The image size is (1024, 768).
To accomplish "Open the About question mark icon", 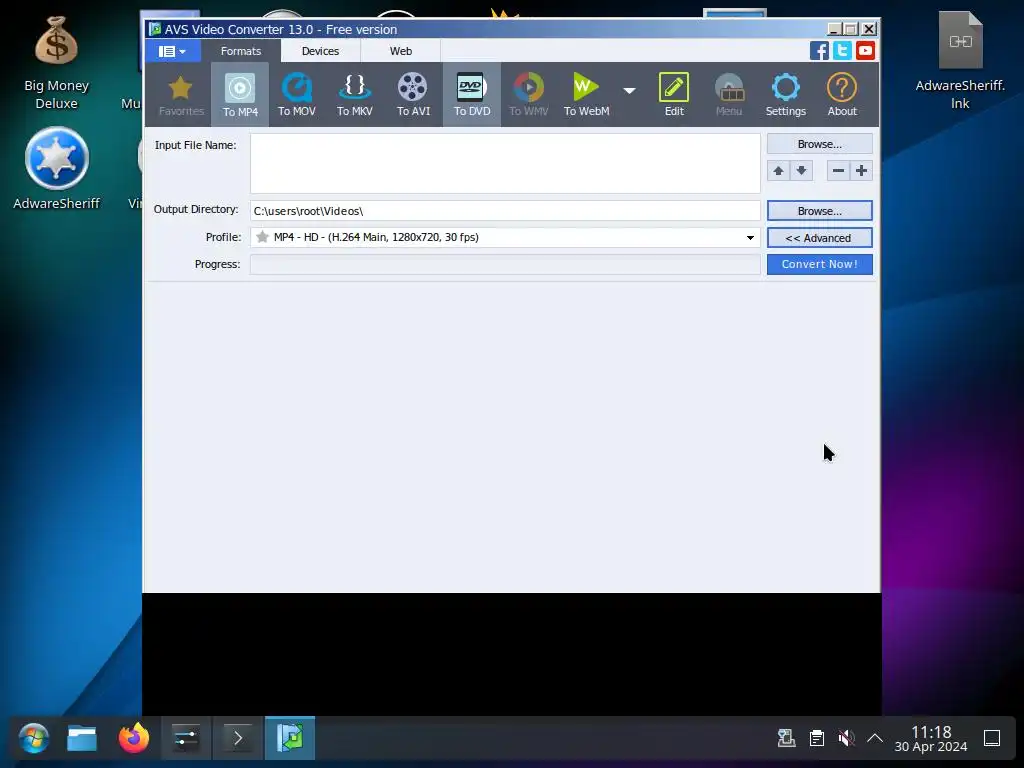I will point(842,95).
